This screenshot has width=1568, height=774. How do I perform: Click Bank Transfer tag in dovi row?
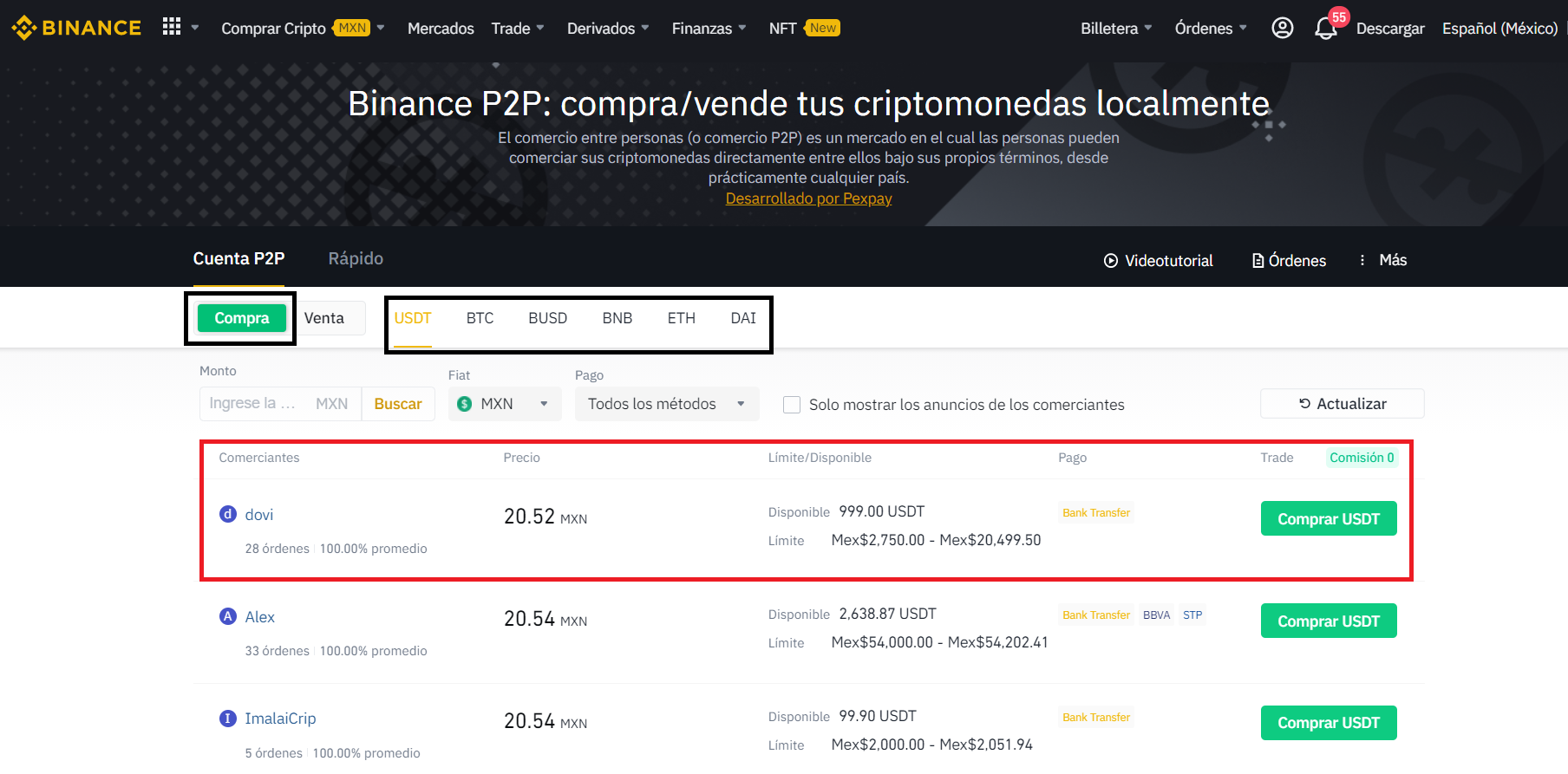coord(1096,513)
